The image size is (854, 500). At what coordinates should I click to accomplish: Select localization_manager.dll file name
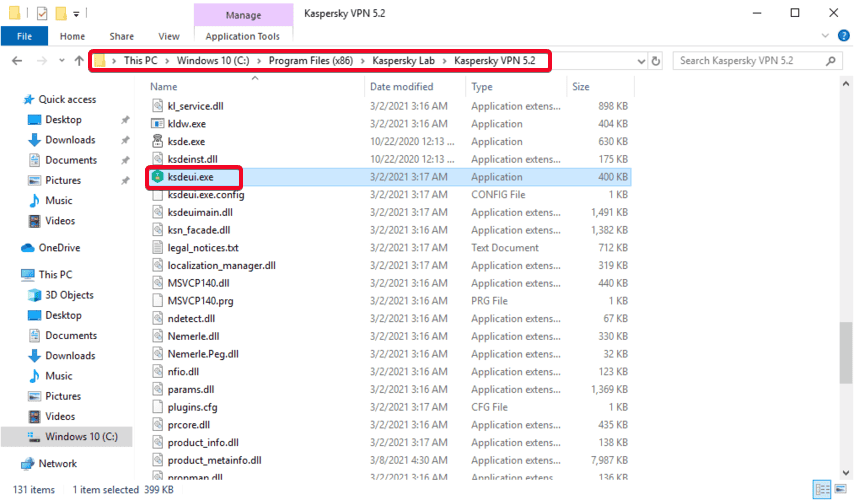click(222, 265)
